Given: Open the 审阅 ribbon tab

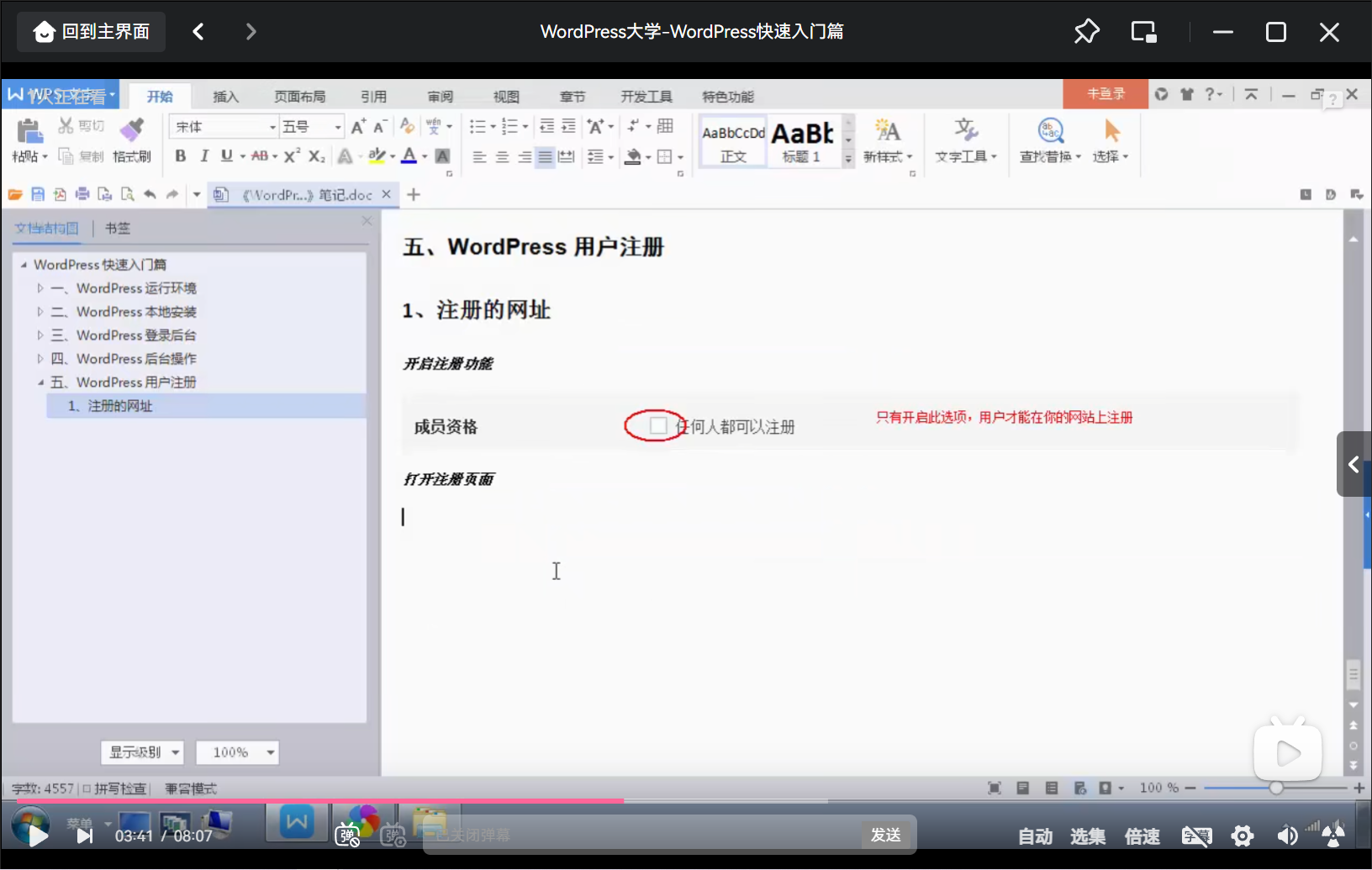Looking at the screenshot, I should (440, 97).
